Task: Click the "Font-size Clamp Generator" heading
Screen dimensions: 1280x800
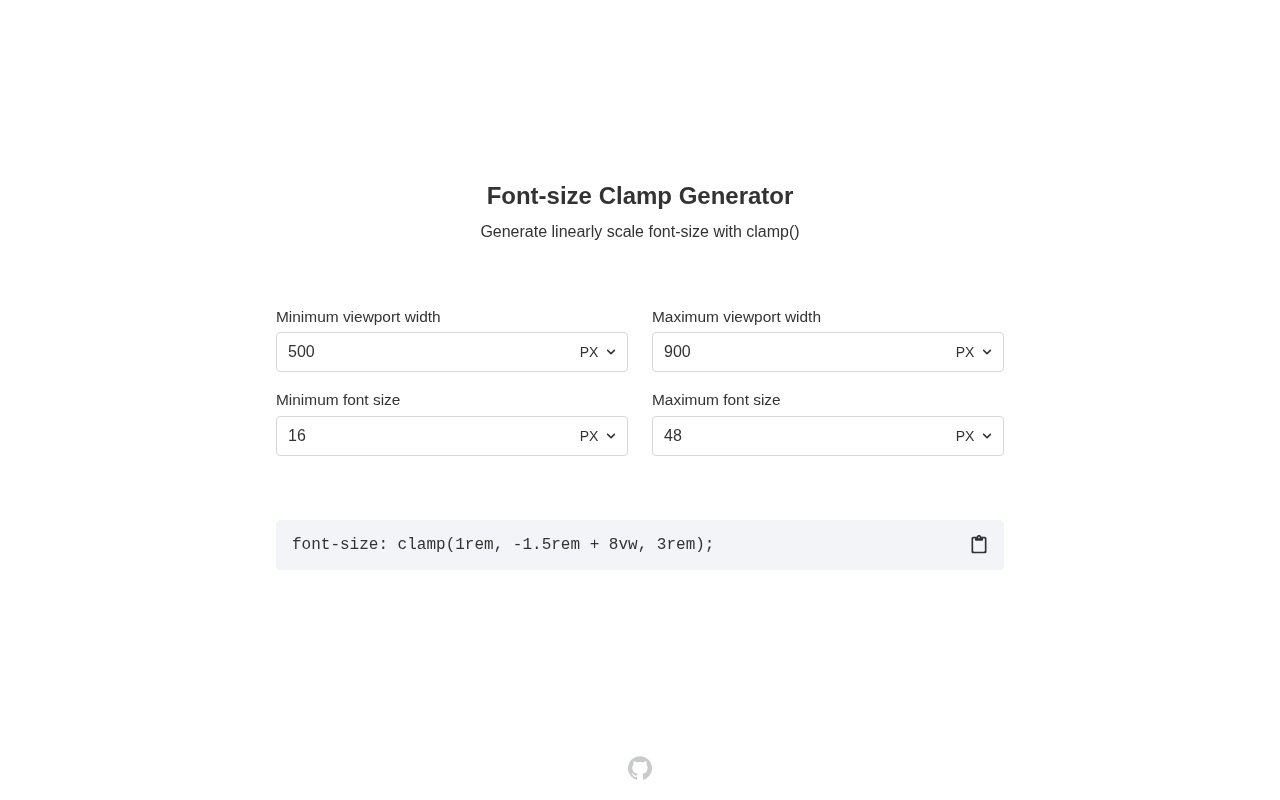Action: coord(640,196)
